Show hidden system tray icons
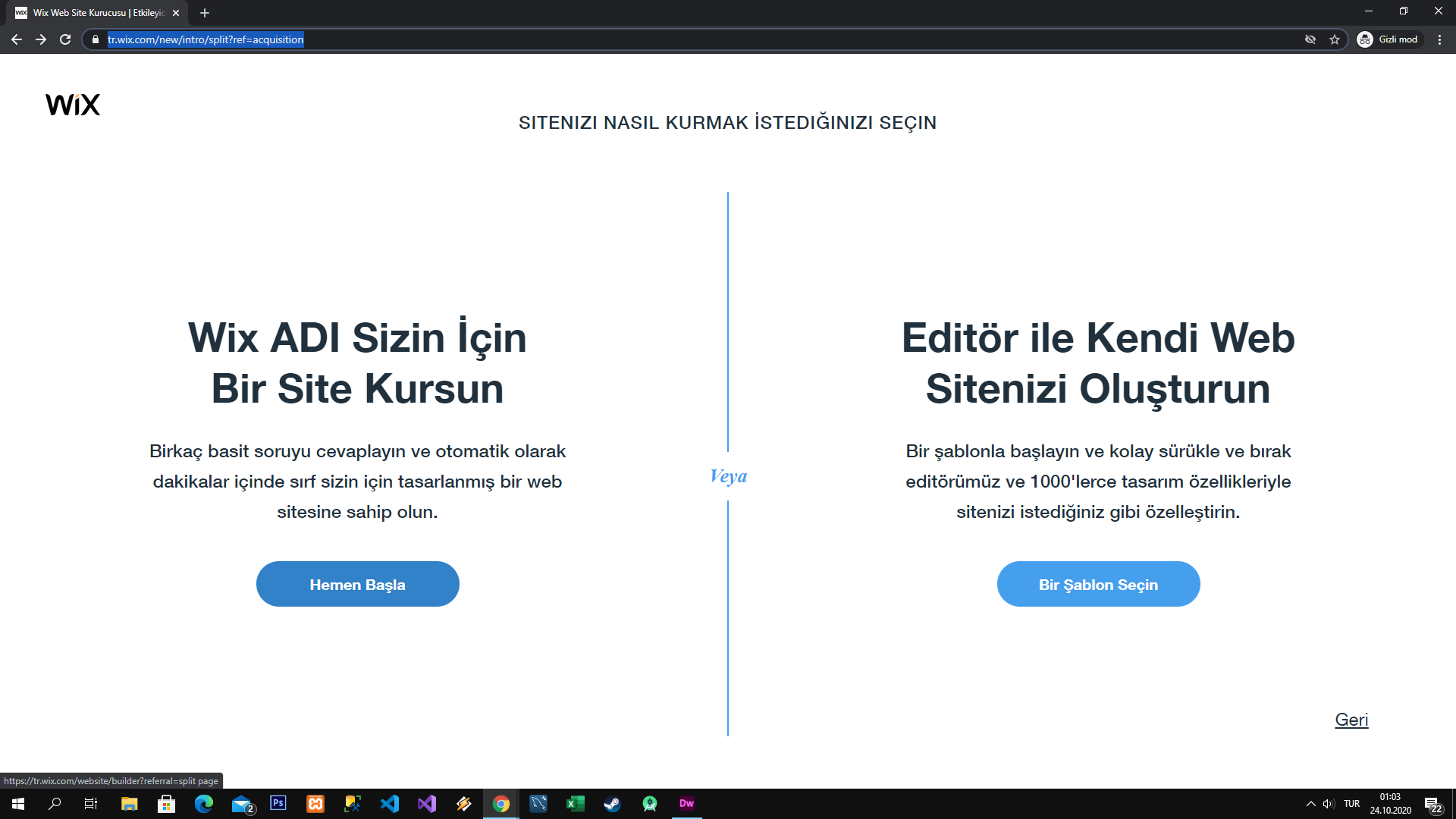Image resolution: width=1456 pixels, height=819 pixels. [x=1310, y=804]
